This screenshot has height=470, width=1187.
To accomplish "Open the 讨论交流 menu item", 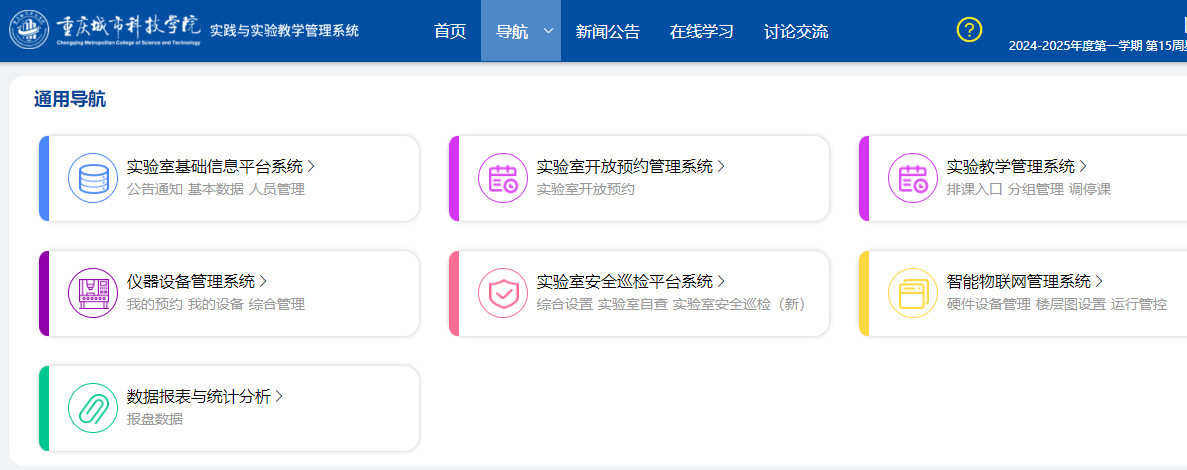I will 796,31.
